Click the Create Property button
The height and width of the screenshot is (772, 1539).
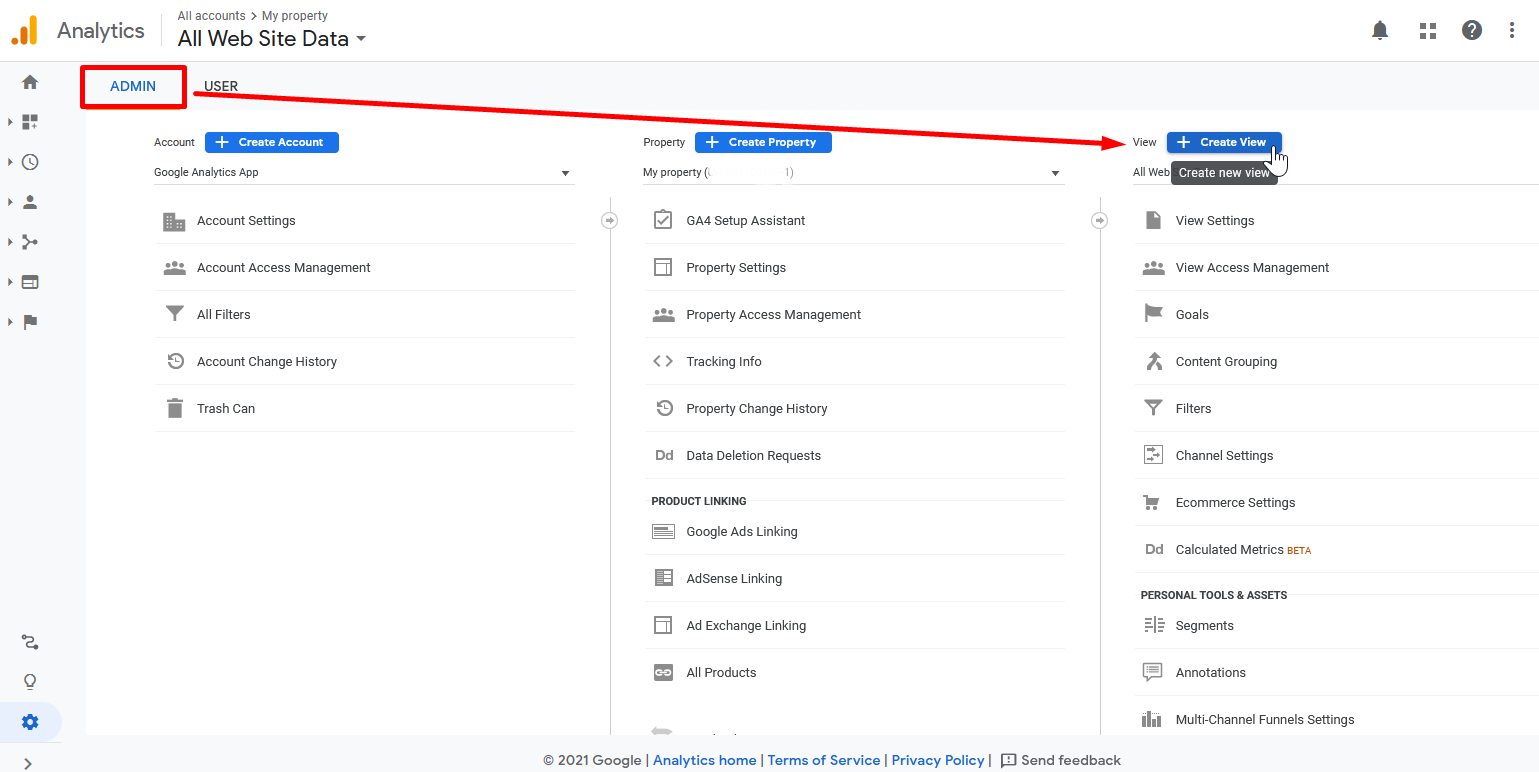(763, 142)
